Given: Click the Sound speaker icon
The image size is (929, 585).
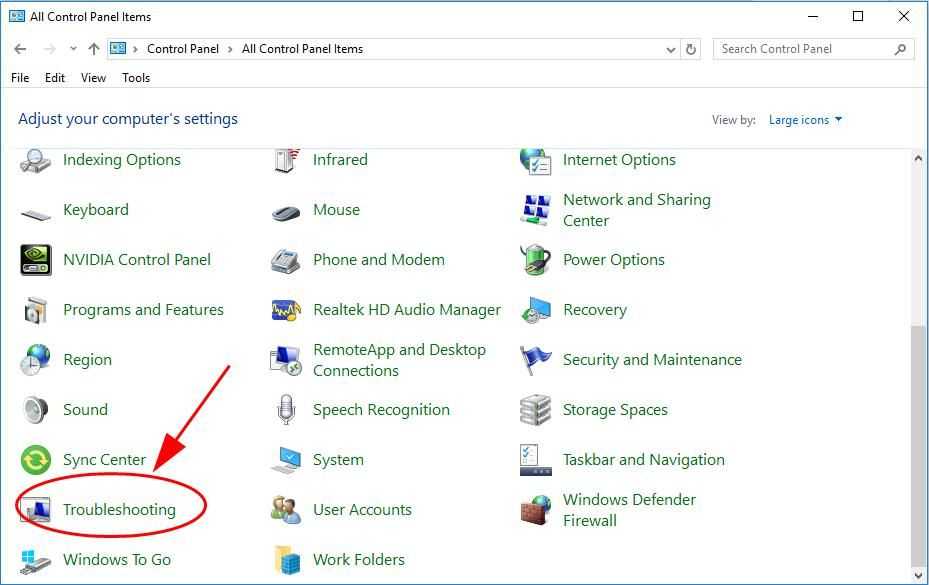Looking at the screenshot, I should pos(36,410).
